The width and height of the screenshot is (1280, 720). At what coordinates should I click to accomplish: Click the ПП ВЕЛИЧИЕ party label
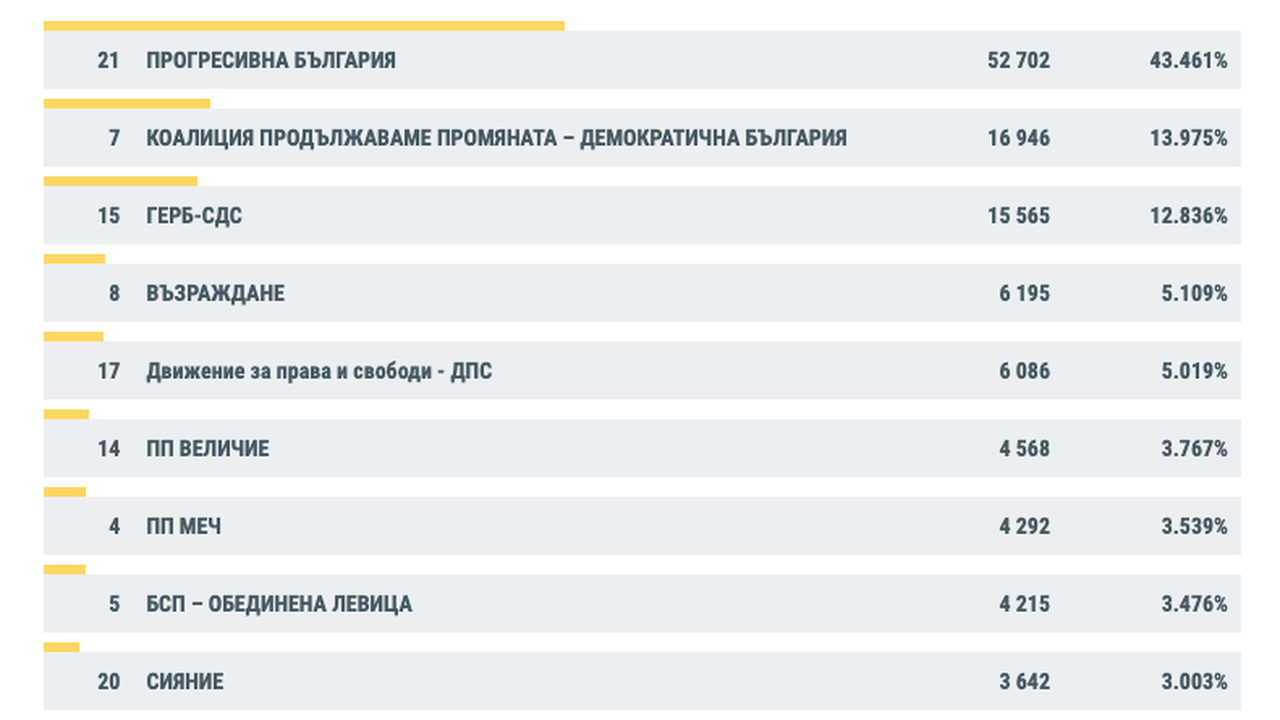click(208, 449)
